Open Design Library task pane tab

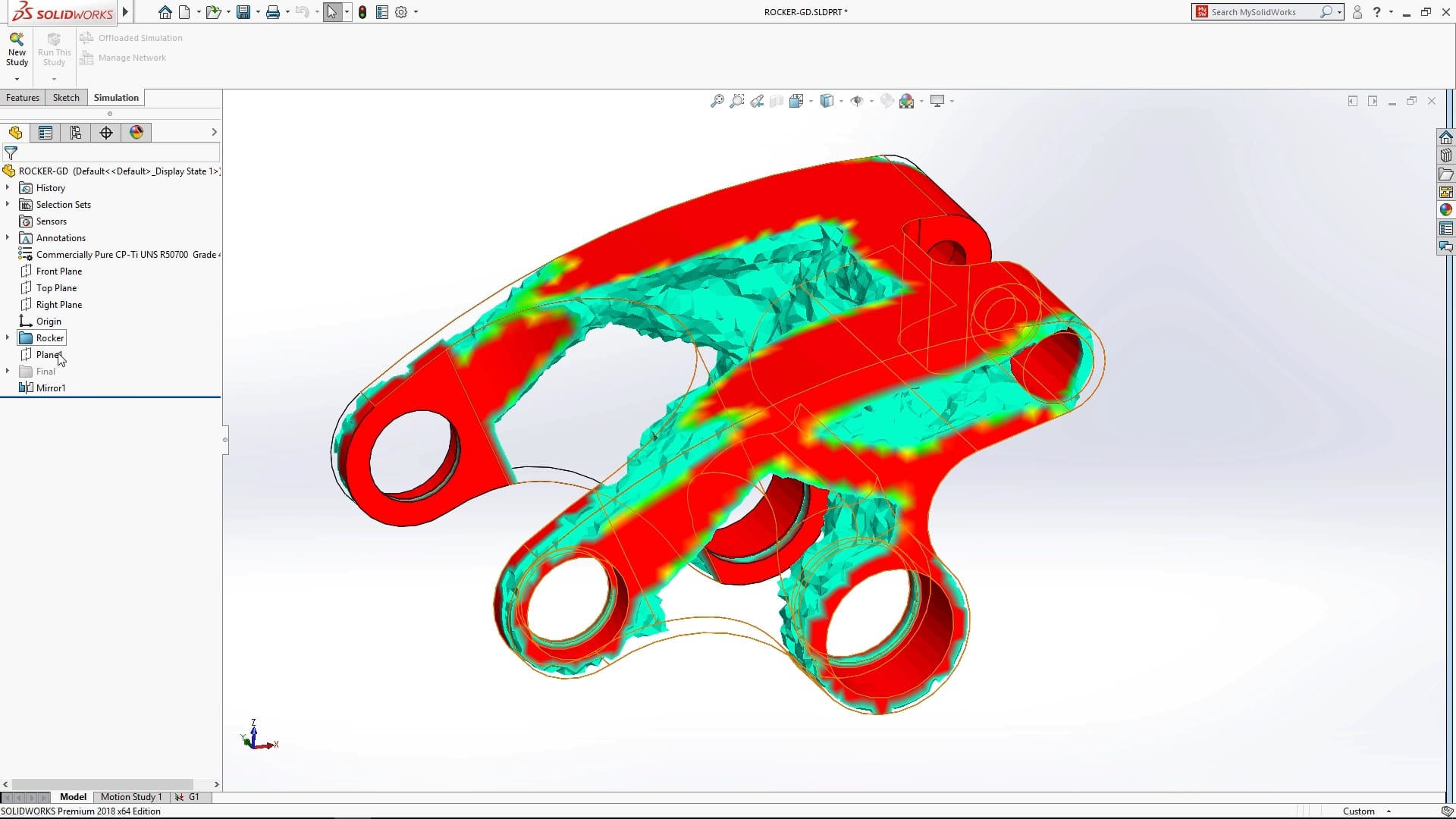point(1446,155)
